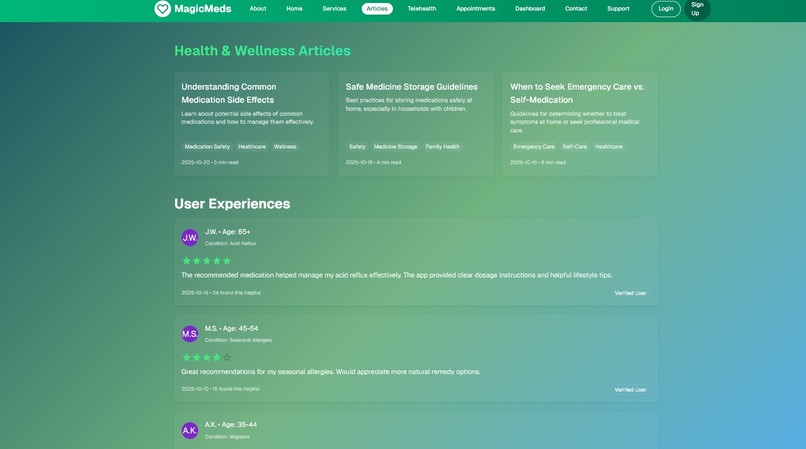Click the '2025-10-18 • 4 min read' date
The height and width of the screenshot is (449, 806).
point(373,162)
